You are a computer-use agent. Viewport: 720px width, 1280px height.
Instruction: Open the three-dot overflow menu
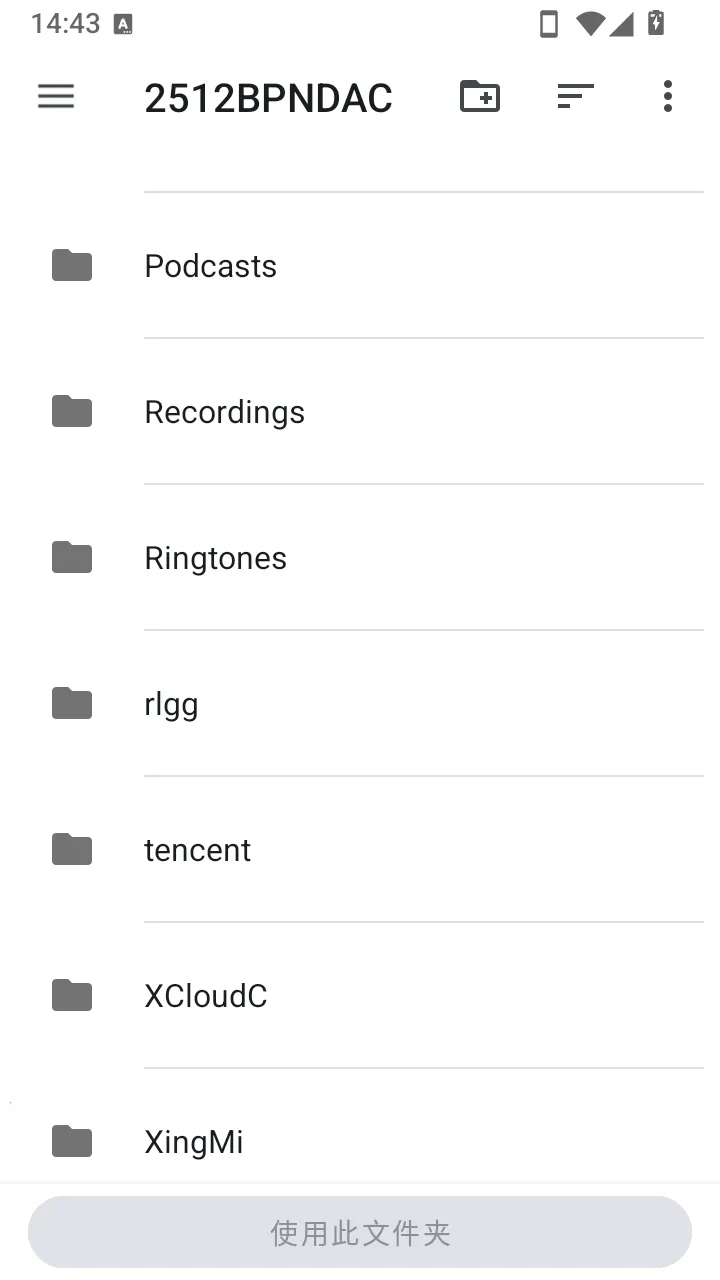(x=667, y=96)
